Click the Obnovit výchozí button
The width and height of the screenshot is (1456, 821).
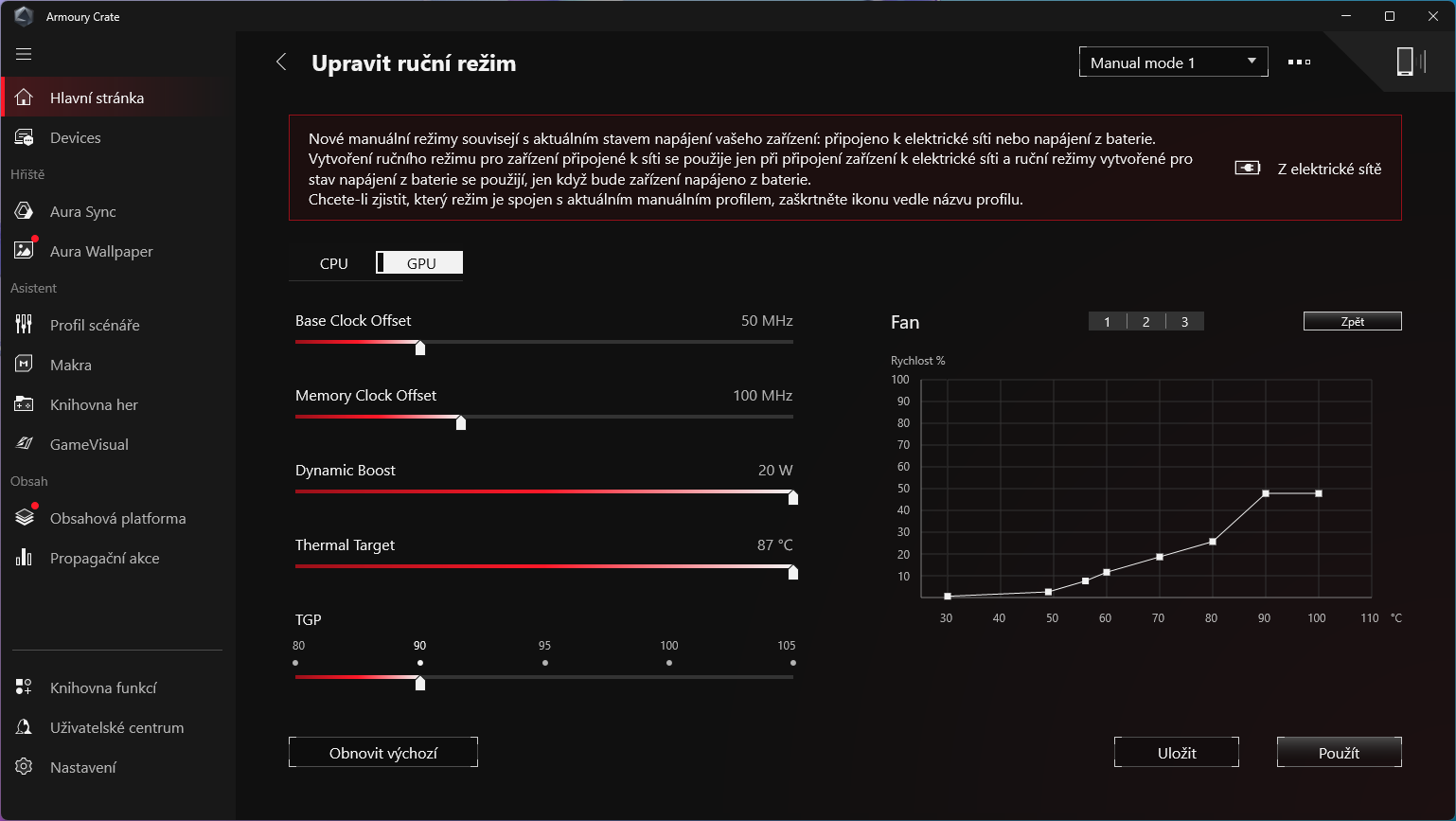383,753
